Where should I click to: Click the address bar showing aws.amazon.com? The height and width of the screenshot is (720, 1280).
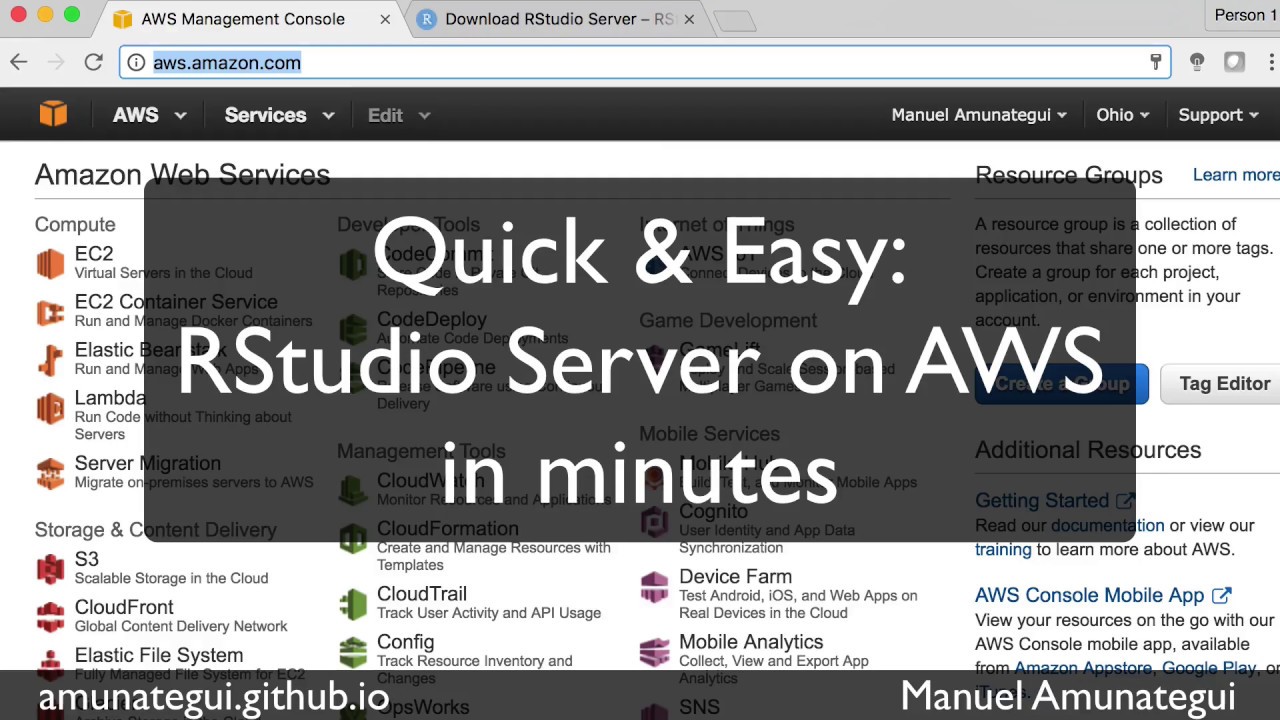point(645,62)
